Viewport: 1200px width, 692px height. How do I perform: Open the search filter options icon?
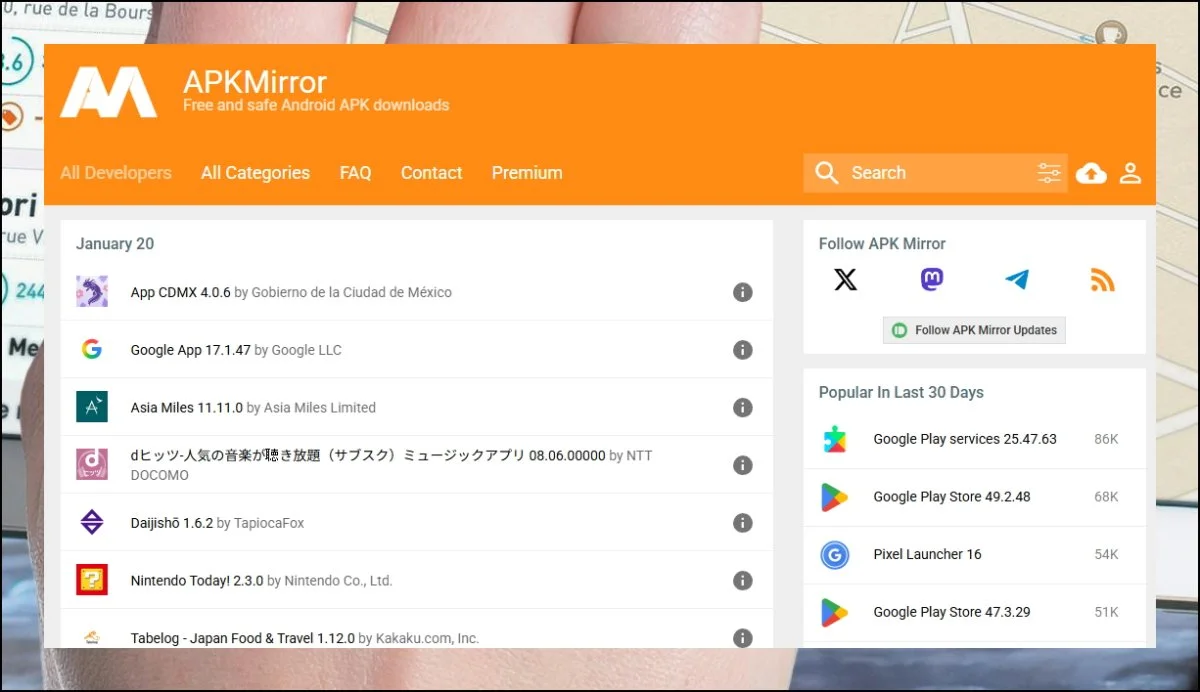coord(1048,173)
